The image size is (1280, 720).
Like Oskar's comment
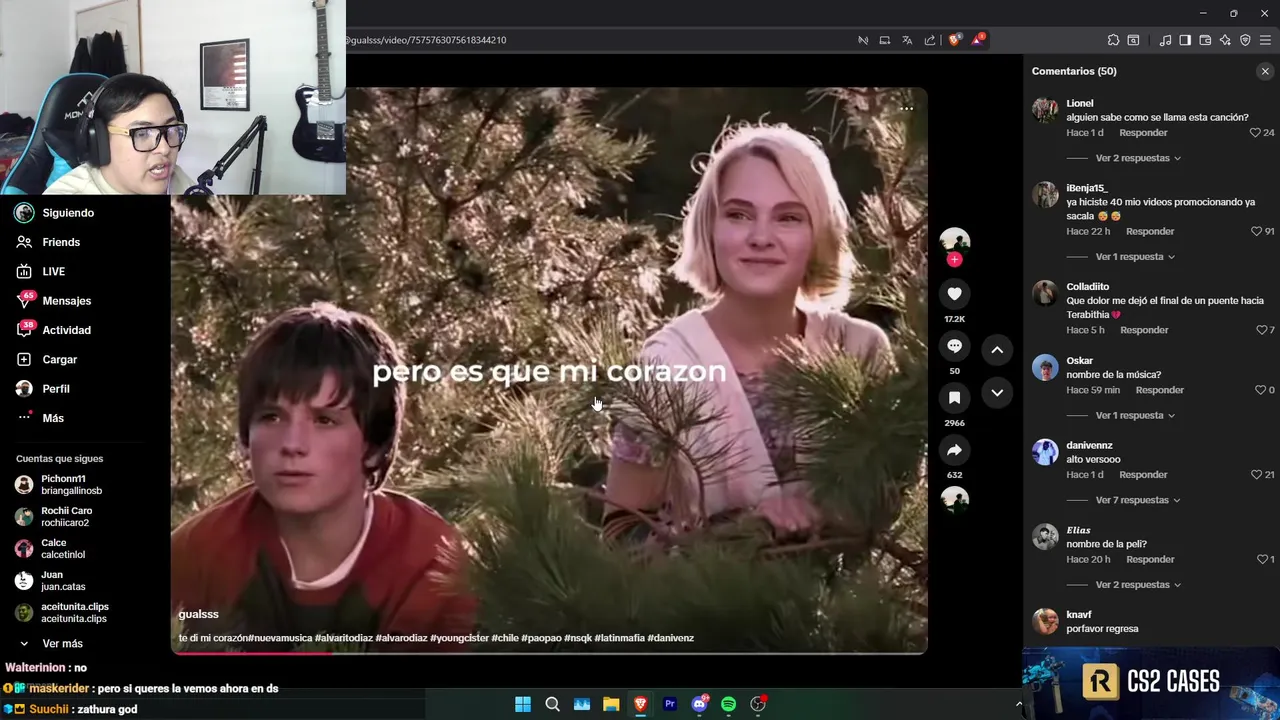(x=1260, y=390)
